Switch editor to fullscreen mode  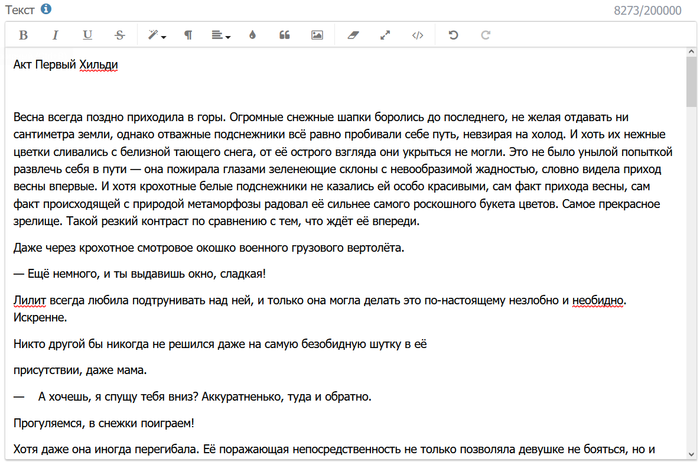[385, 35]
